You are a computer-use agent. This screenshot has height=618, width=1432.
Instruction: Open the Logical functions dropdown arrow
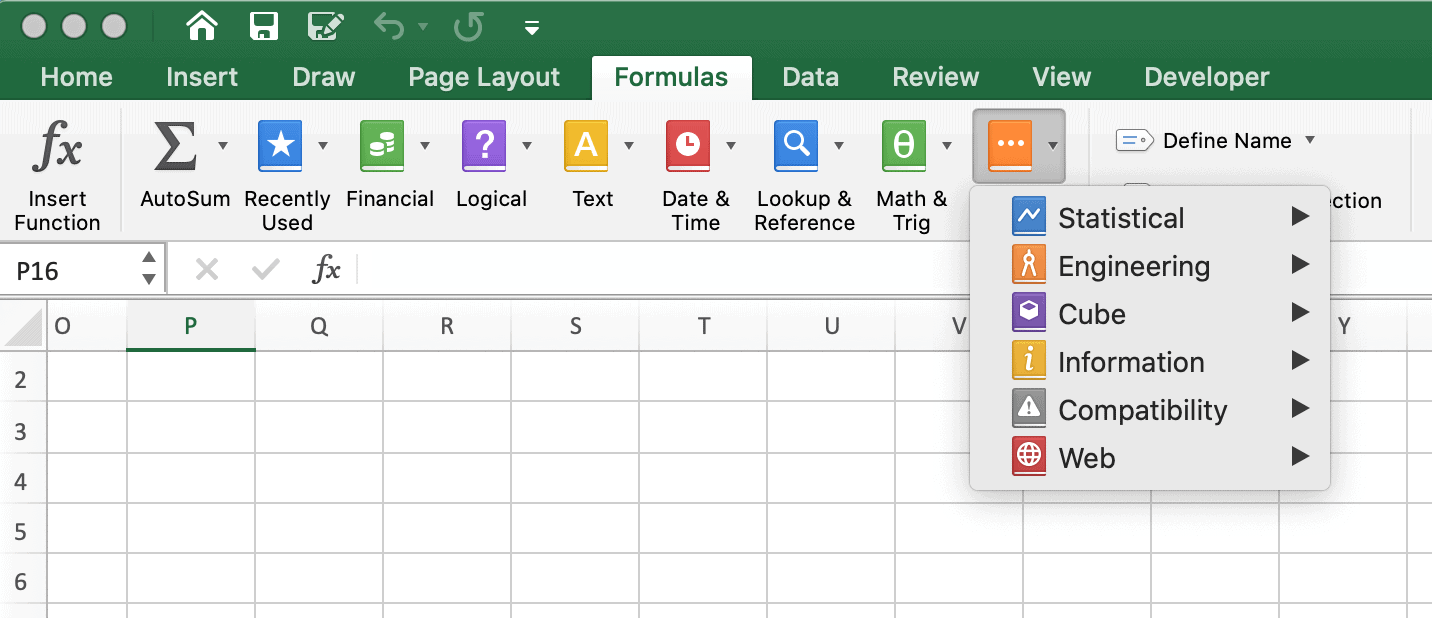coord(527,146)
